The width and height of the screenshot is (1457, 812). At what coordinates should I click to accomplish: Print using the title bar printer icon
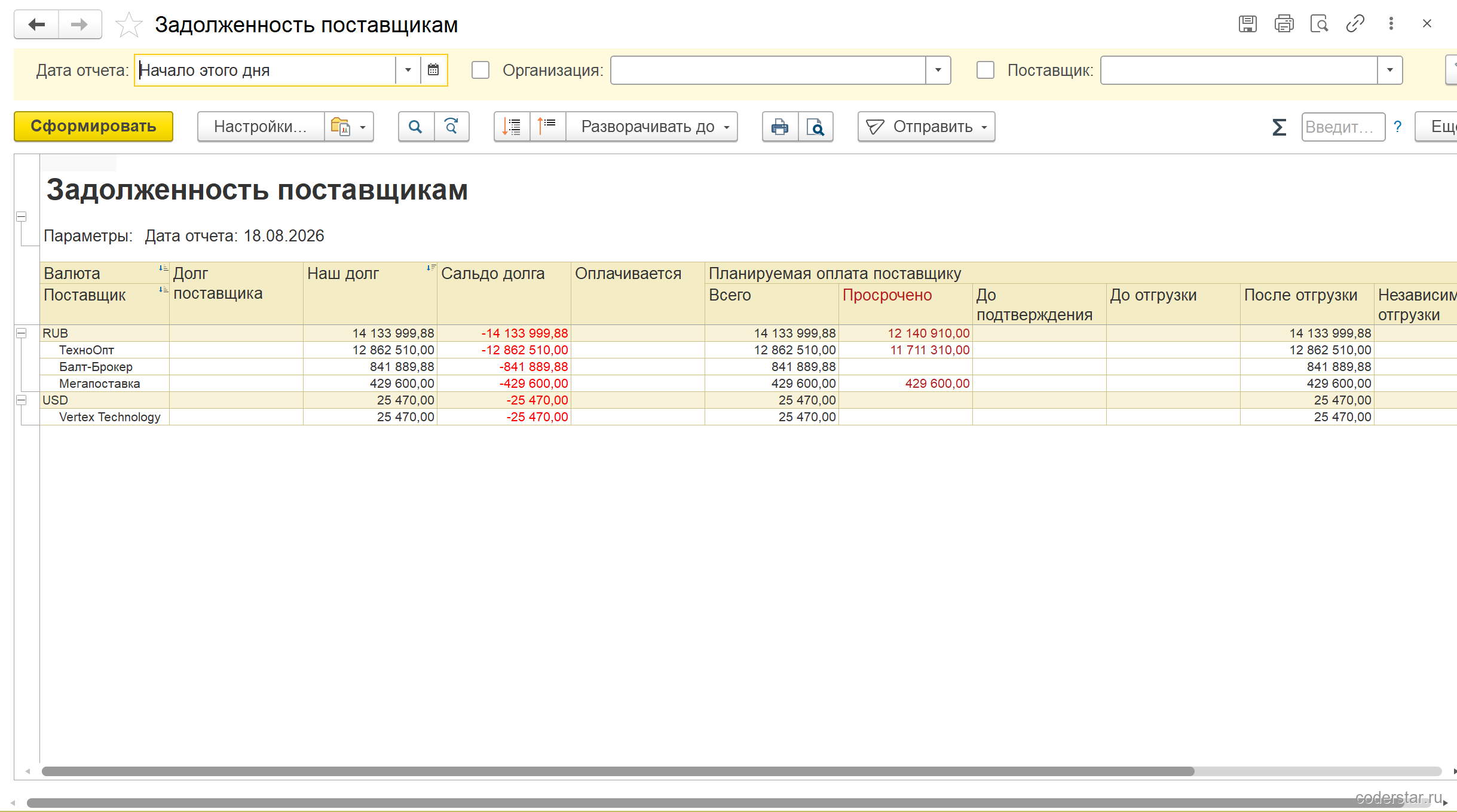pyautogui.click(x=1284, y=24)
